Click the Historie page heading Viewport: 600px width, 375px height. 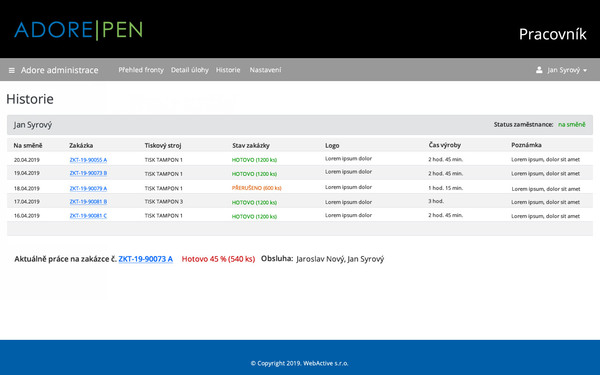30,99
